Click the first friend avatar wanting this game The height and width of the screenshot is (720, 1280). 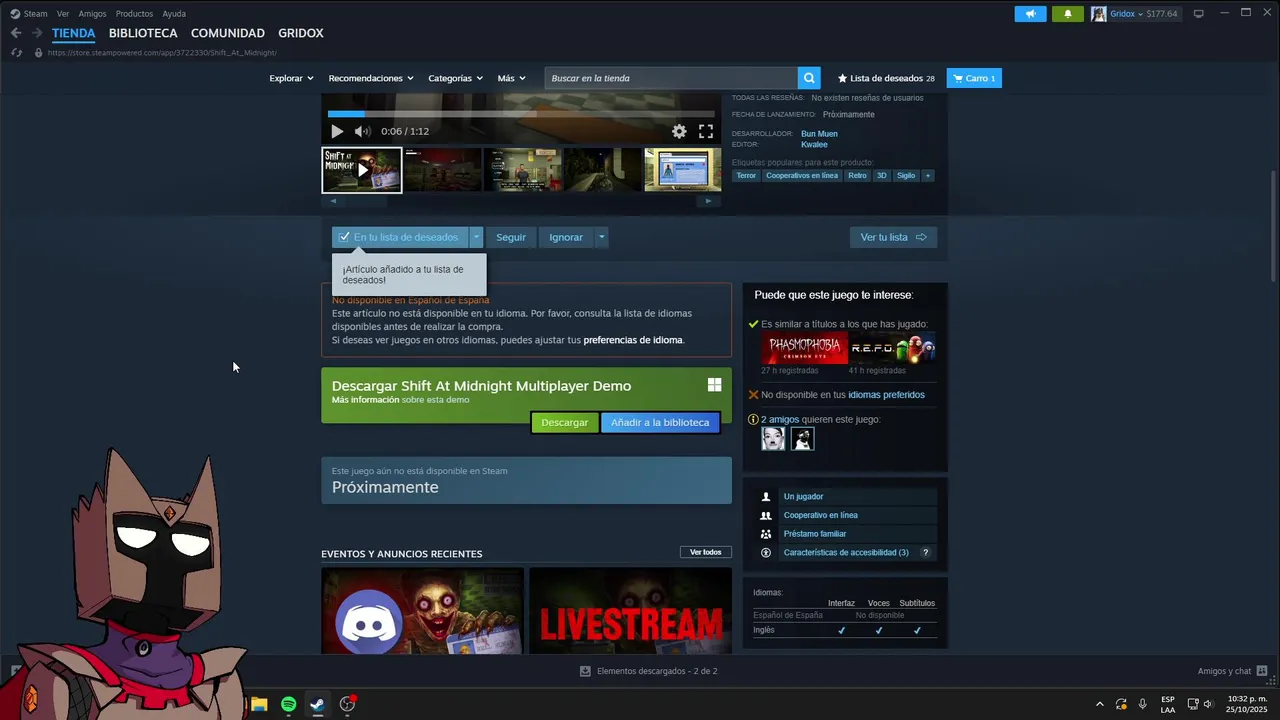pos(773,438)
